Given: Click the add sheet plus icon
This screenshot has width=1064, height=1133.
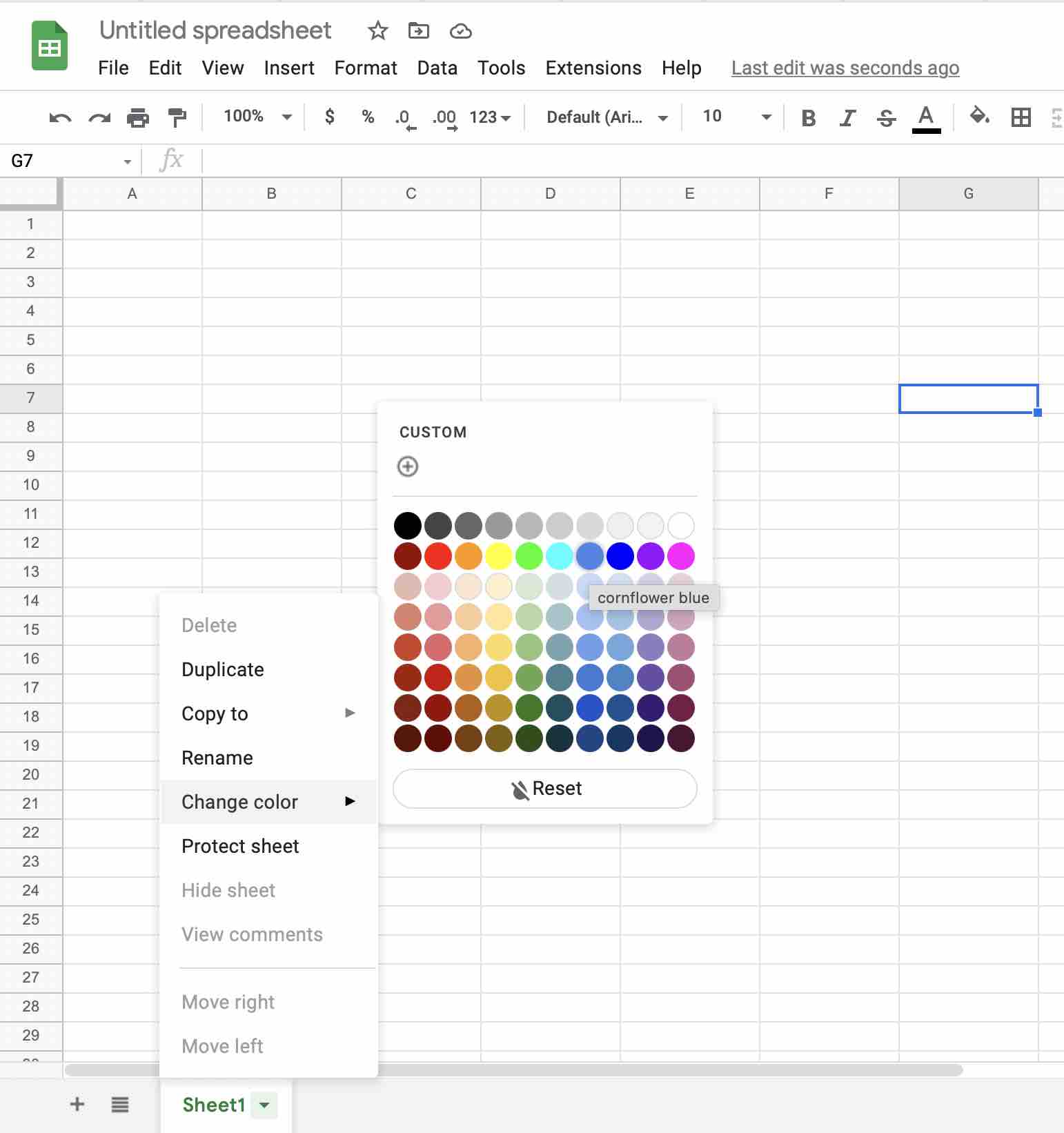Looking at the screenshot, I should tap(77, 1104).
